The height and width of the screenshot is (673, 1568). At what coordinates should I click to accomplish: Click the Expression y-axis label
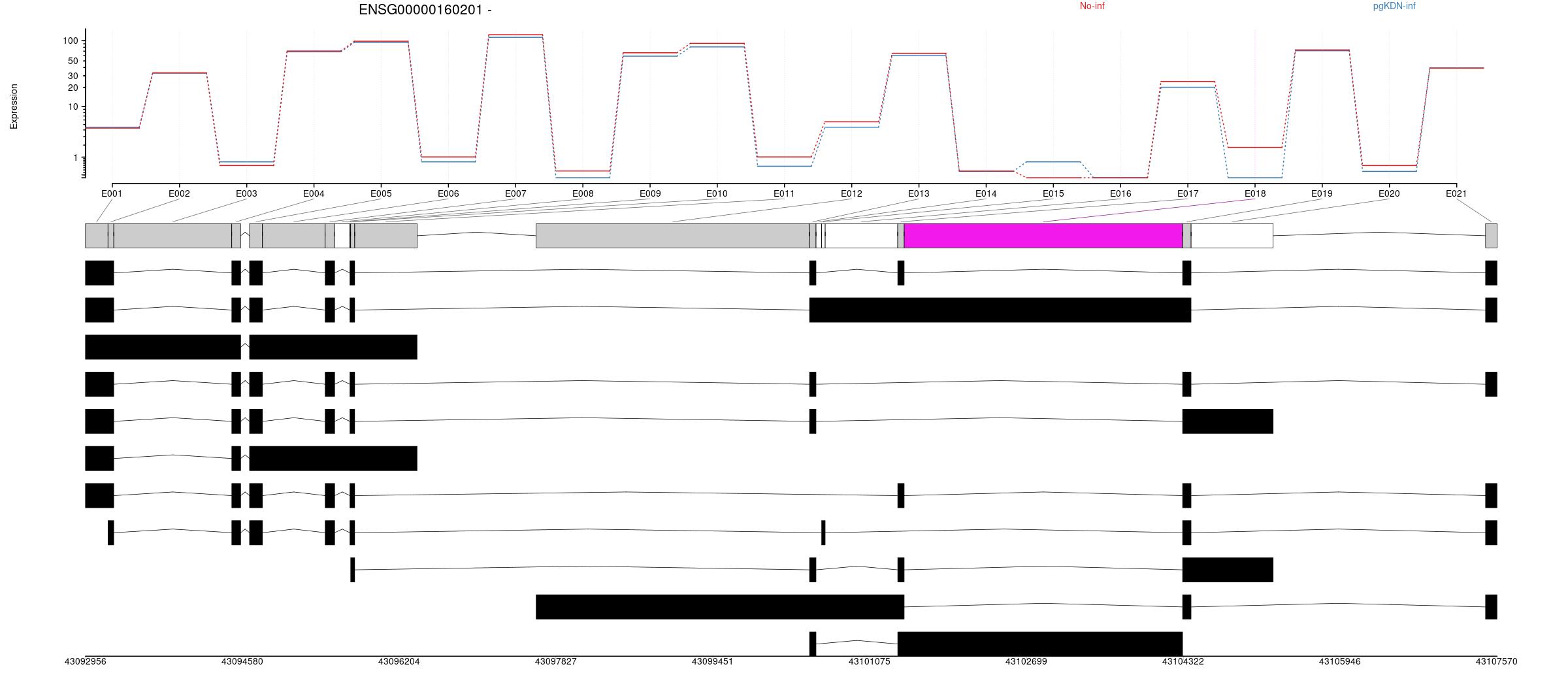pos(14,107)
